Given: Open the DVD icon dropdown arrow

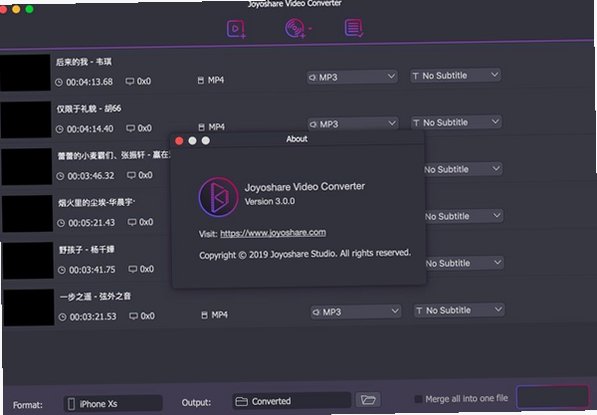Looking at the screenshot, I should [x=310, y=28].
